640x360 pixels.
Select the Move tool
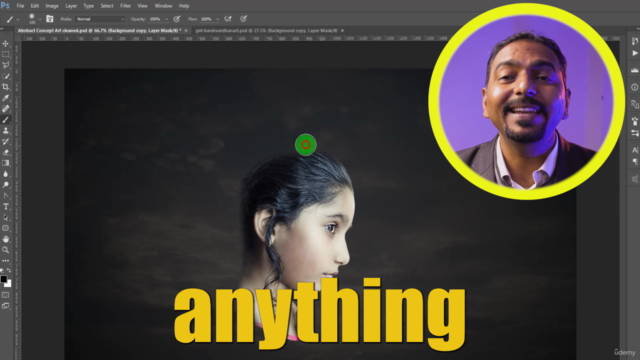[x=5, y=44]
